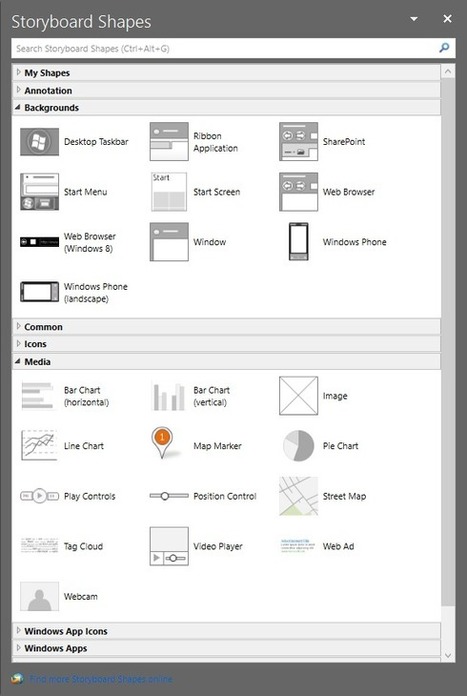Choose the SharePoint background shape icon
The width and height of the screenshot is (467, 696).
(298, 142)
